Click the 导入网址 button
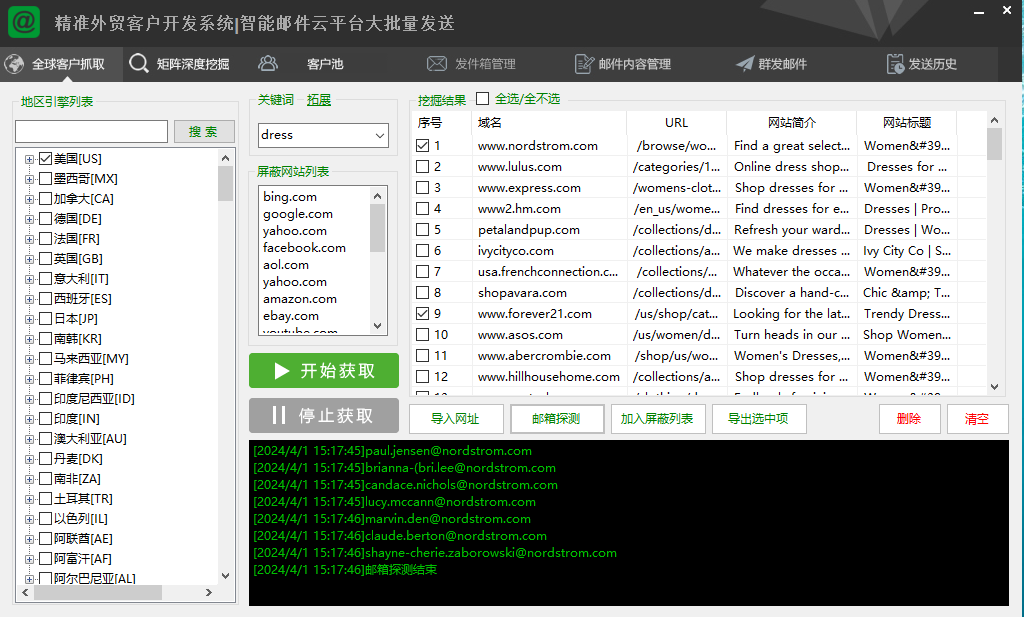The height and width of the screenshot is (617, 1024). pos(456,419)
